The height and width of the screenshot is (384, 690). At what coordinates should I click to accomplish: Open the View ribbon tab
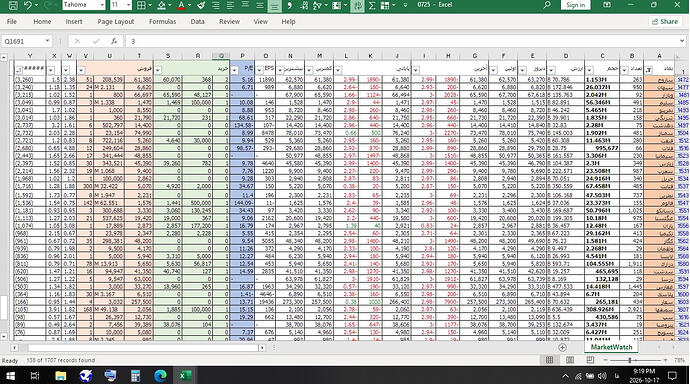[x=261, y=22]
